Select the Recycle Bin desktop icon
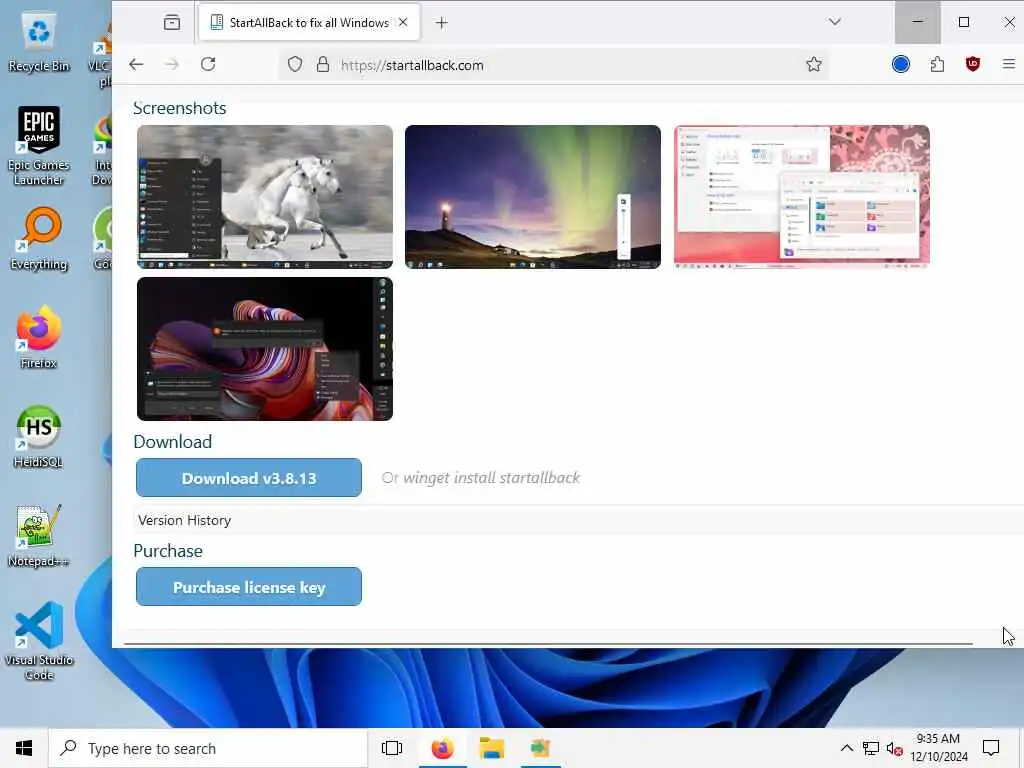 pyautogui.click(x=39, y=42)
